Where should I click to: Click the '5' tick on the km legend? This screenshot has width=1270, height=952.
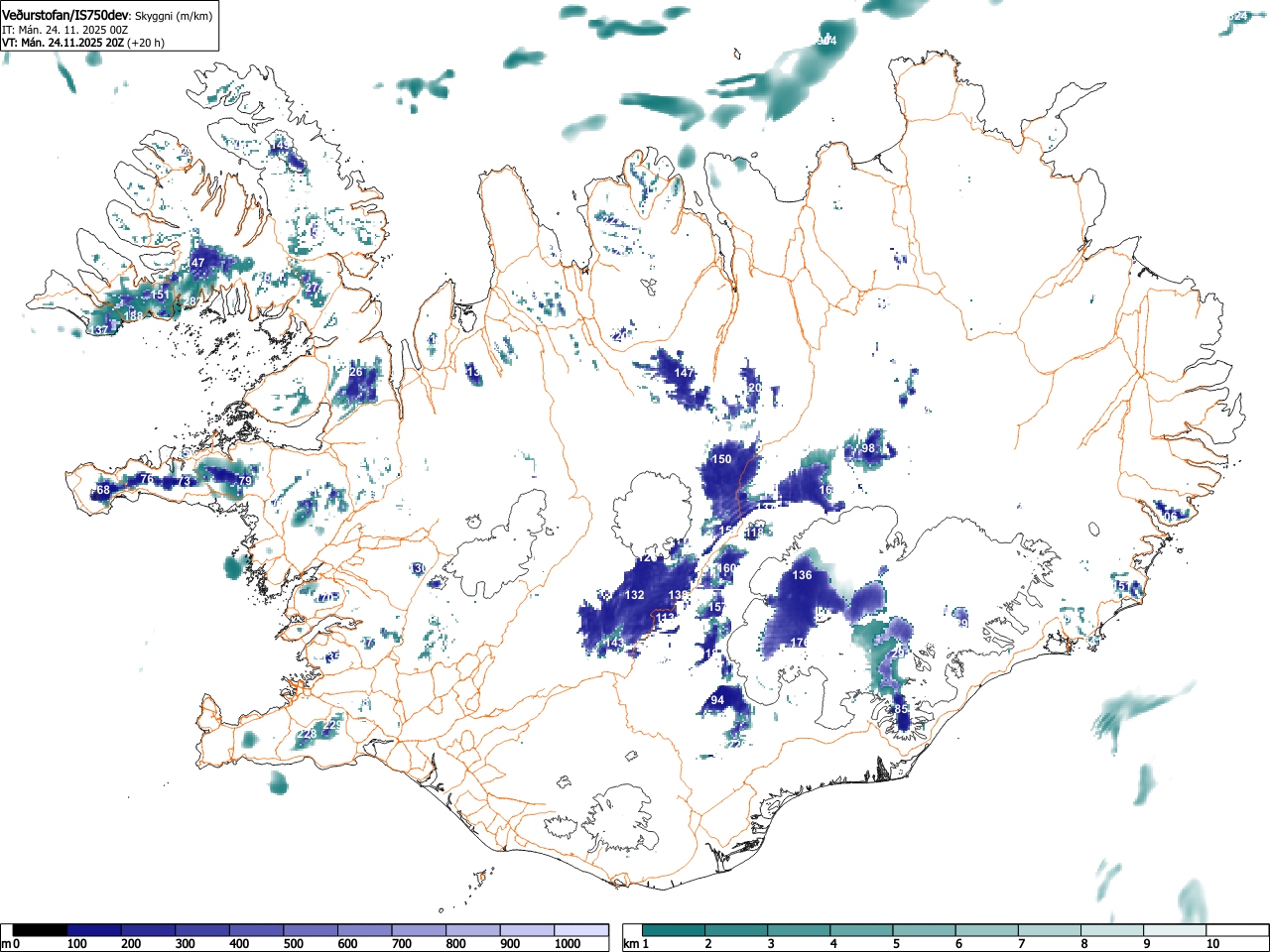(x=895, y=944)
